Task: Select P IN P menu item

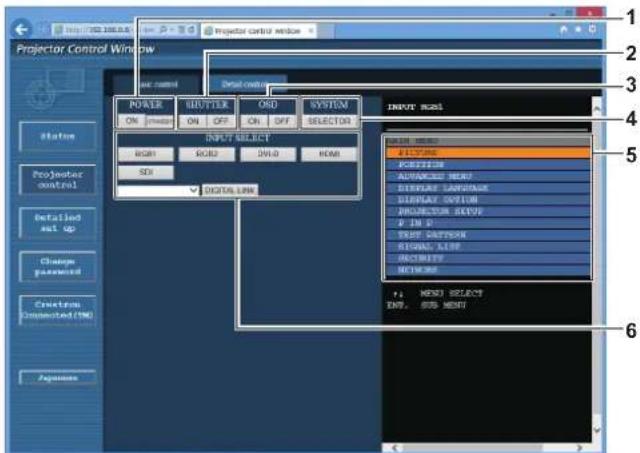Action: pyautogui.click(x=488, y=223)
